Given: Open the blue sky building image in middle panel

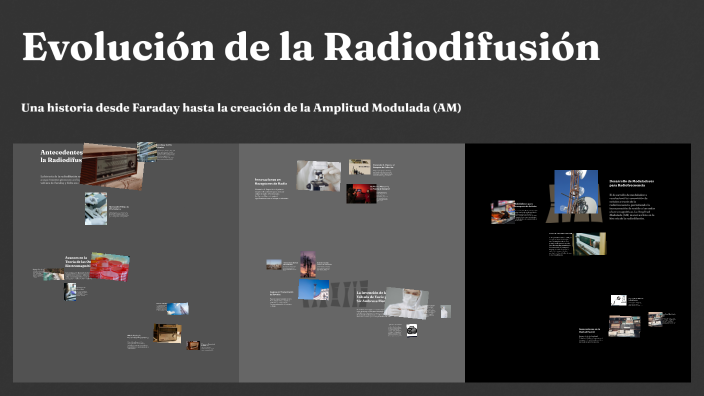Looking at the screenshot, I should click(314, 290).
